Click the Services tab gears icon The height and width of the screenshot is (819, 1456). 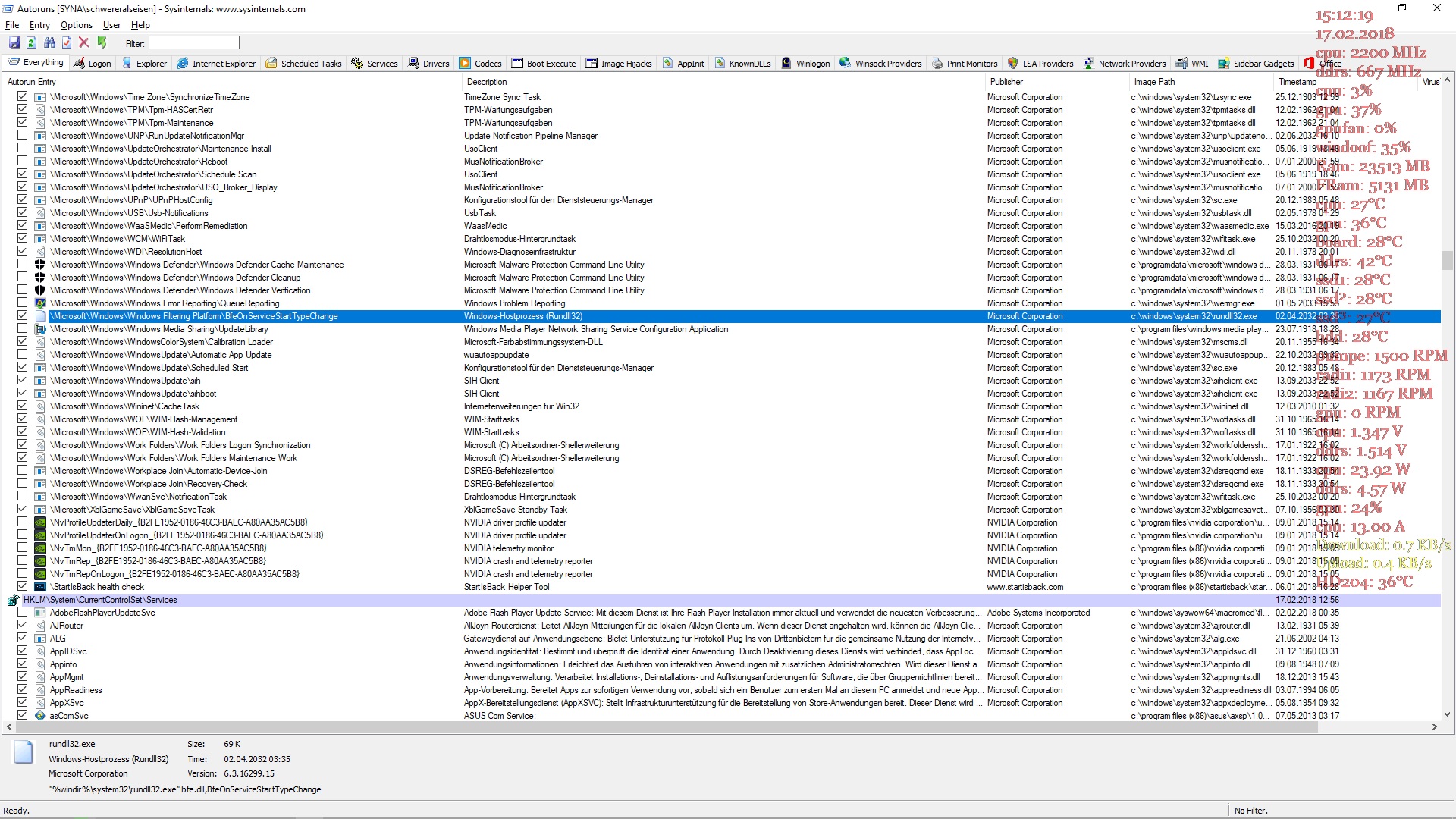click(x=357, y=64)
